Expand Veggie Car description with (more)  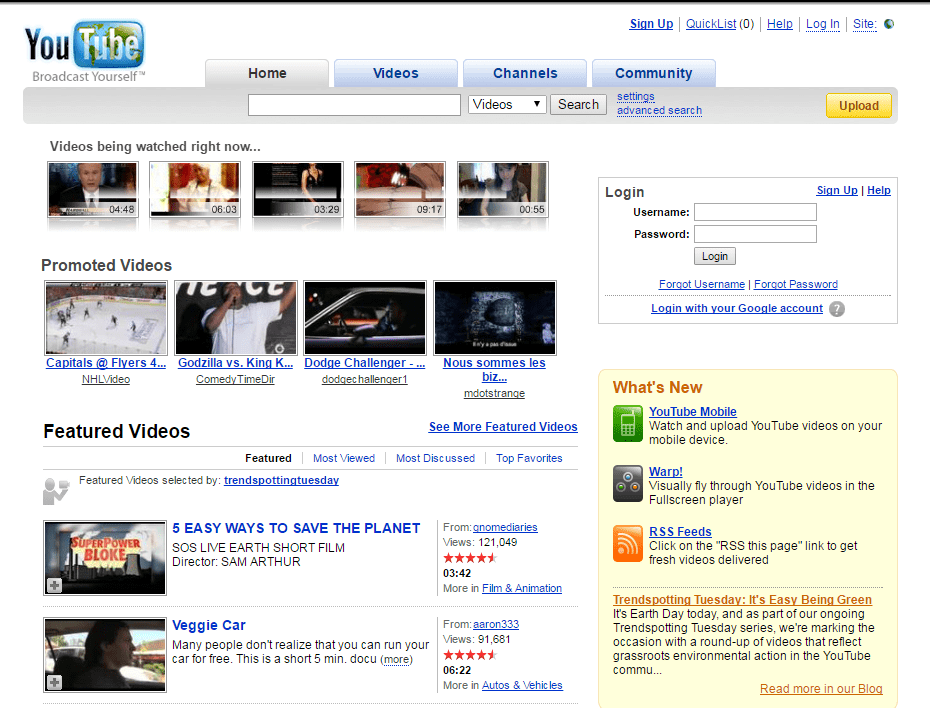(397, 659)
